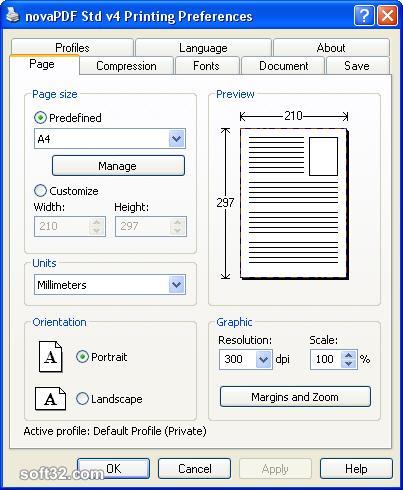Click the 297 height label in preview

coord(225,202)
